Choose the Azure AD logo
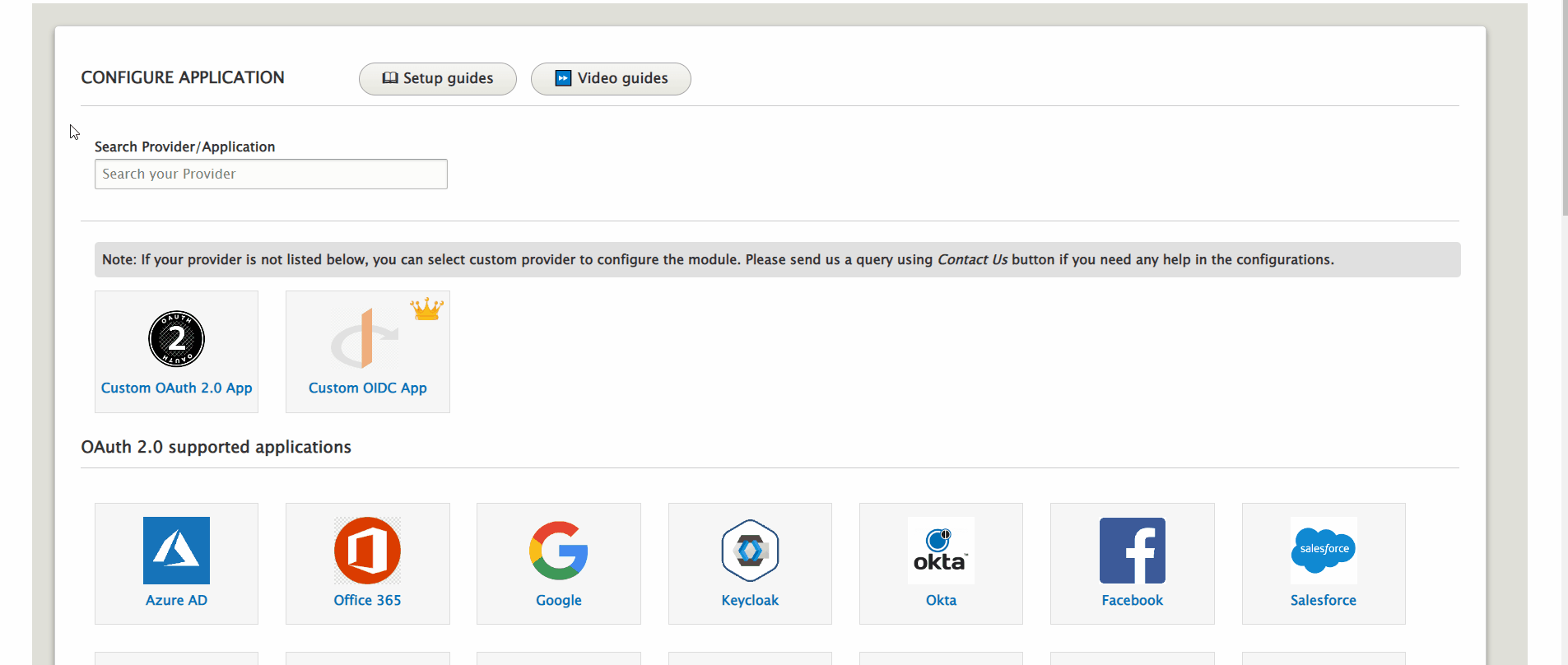 (176, 550)
